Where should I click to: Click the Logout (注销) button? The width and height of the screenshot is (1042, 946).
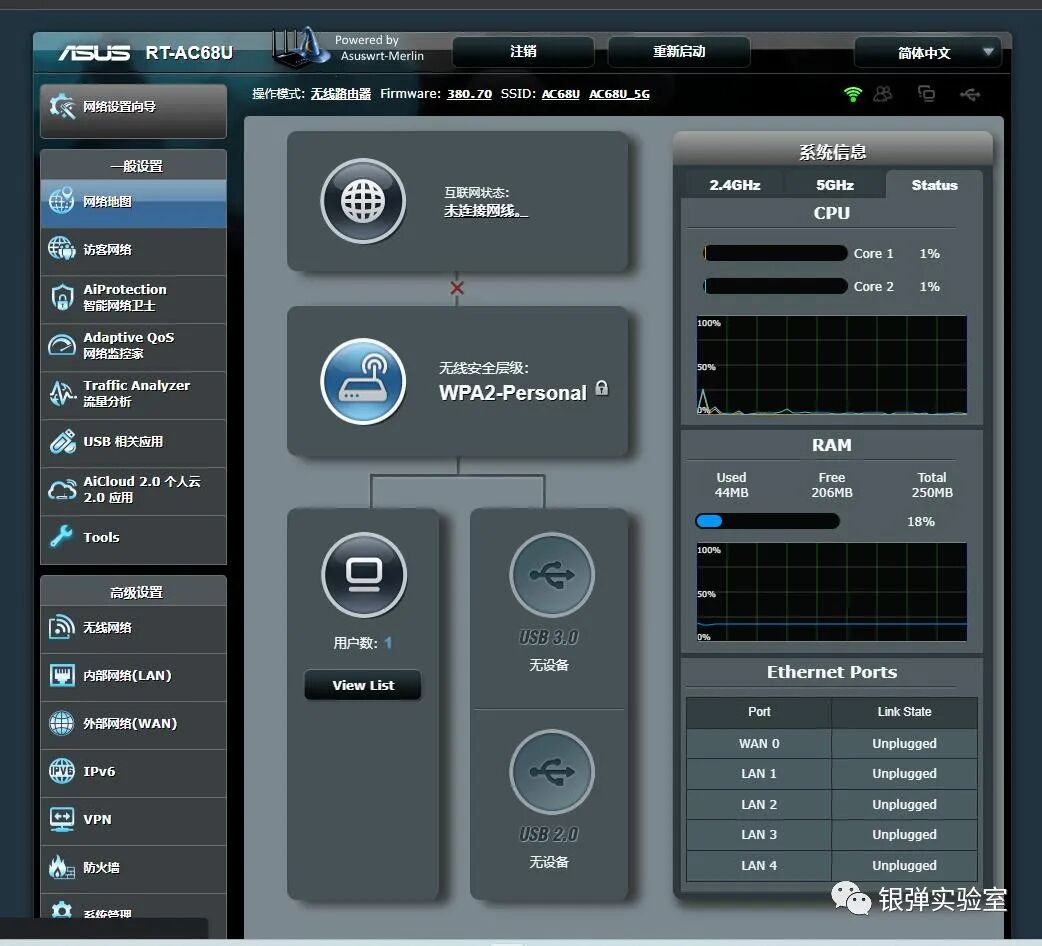coord(523,52)
